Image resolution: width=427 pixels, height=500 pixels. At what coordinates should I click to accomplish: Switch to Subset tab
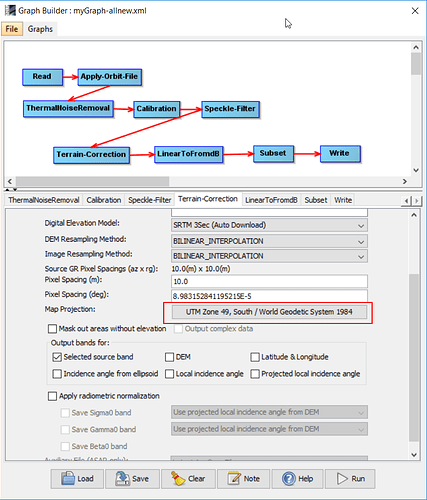[x=316, y=200]
